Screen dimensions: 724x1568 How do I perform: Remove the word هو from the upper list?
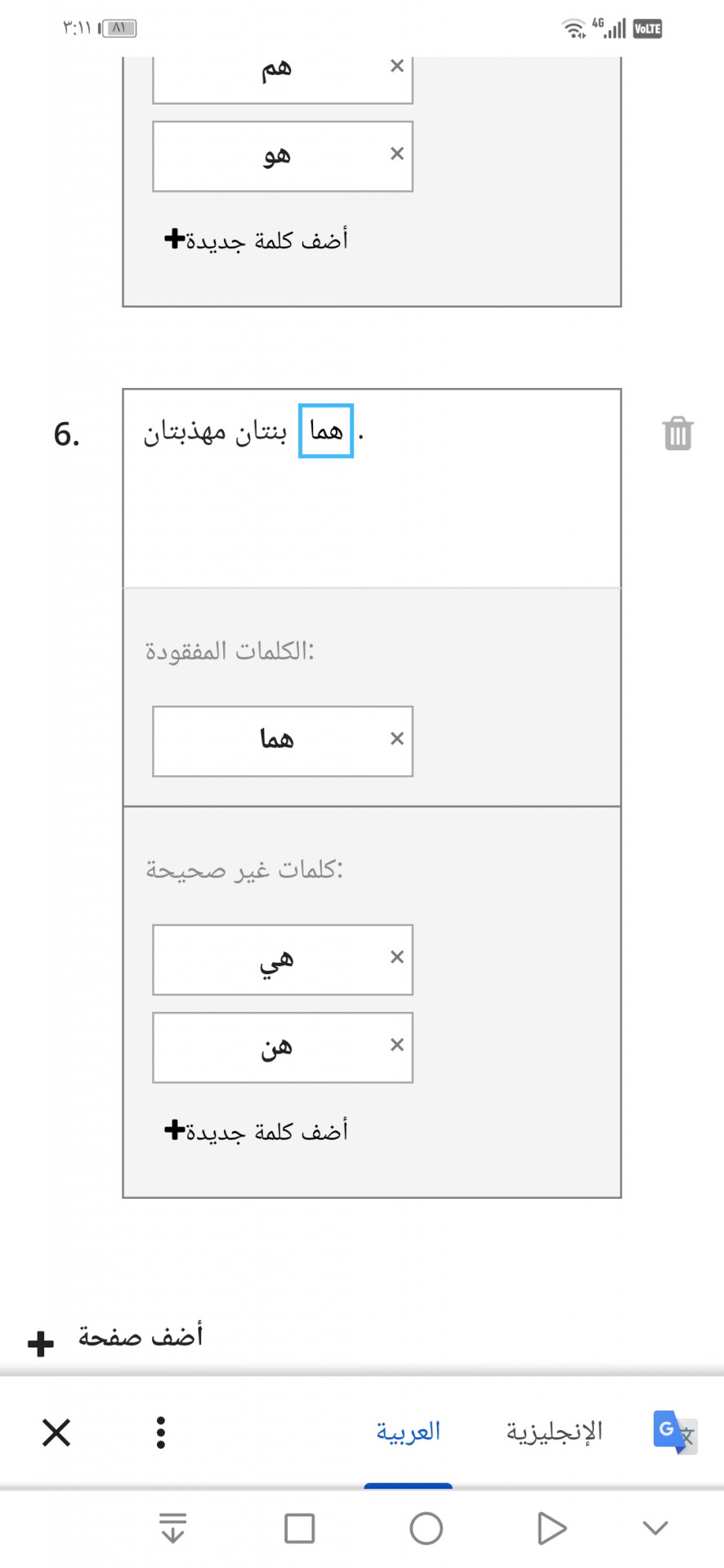pos(397,154)
